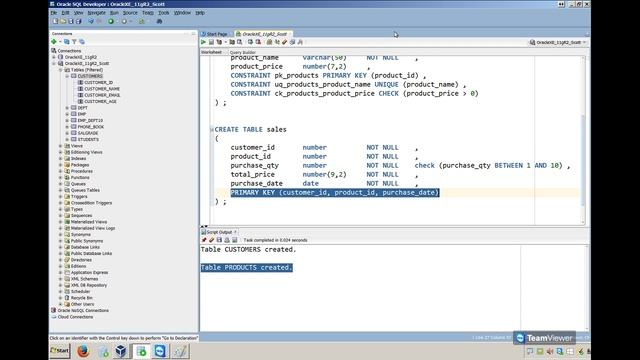
Task: Click the highlighted 'Table PRODUCTS created.' output
Action: [247, 267]
